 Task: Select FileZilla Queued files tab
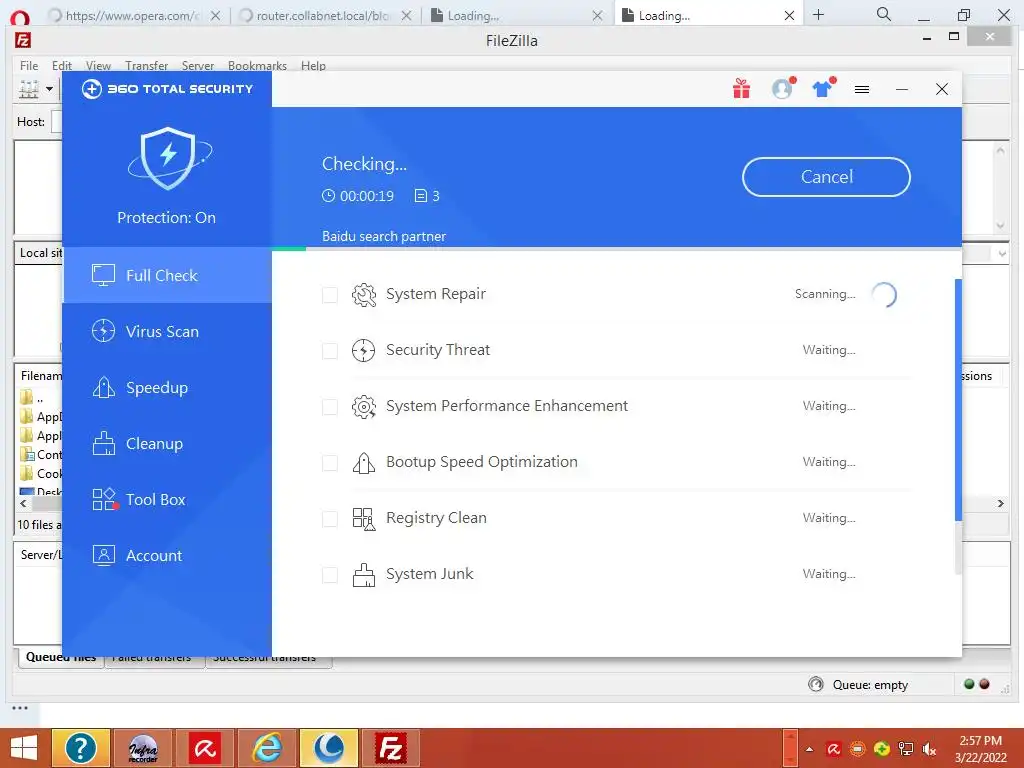[x=61, y=658]
